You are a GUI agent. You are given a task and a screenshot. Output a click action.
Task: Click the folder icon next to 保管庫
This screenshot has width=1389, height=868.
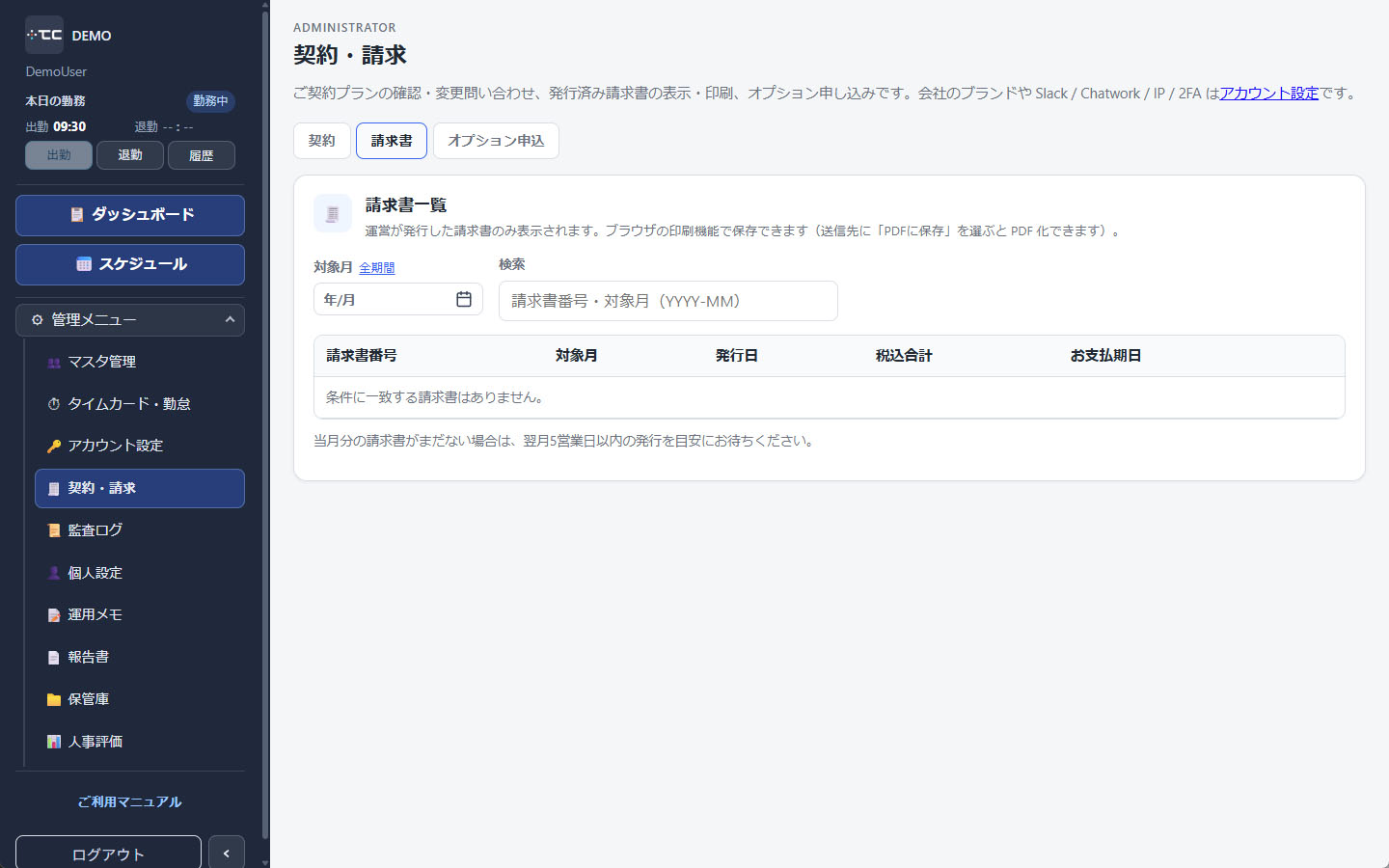54,699
